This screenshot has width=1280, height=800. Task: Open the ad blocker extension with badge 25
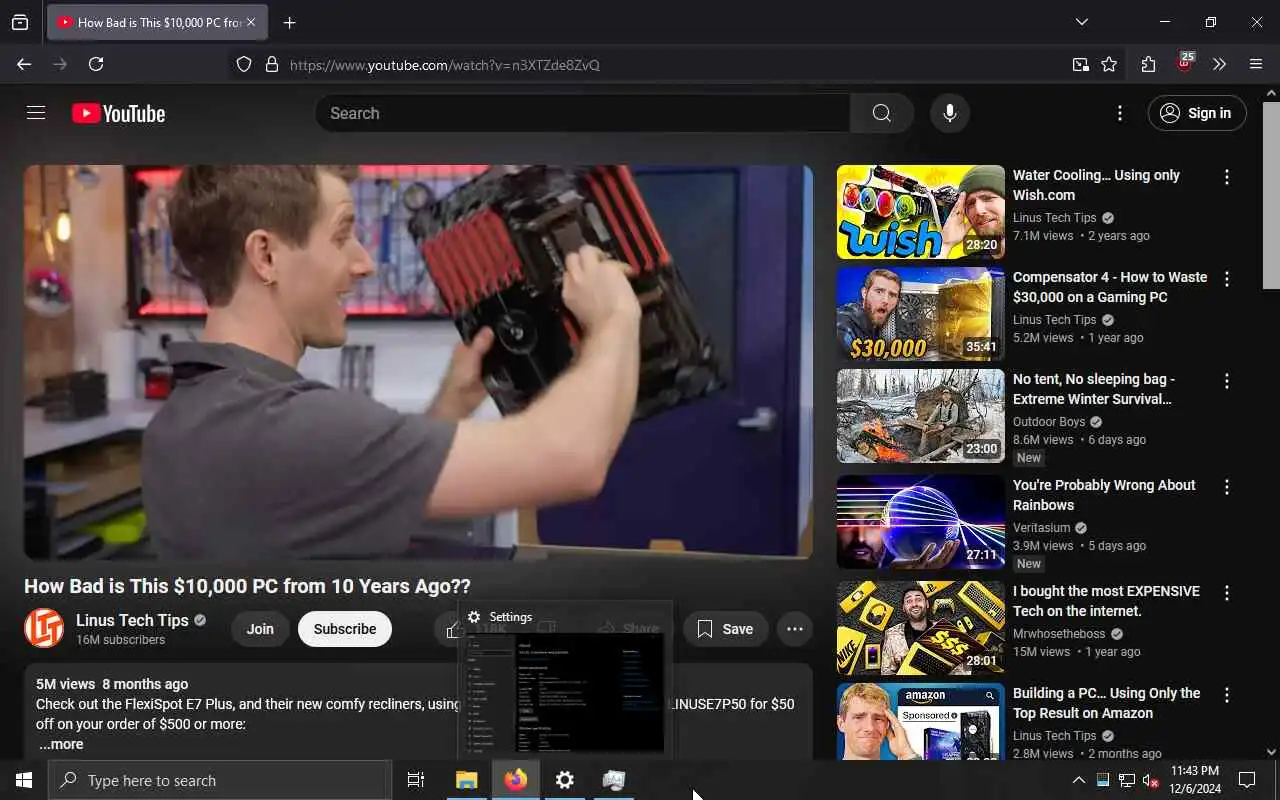point(1185,64)
